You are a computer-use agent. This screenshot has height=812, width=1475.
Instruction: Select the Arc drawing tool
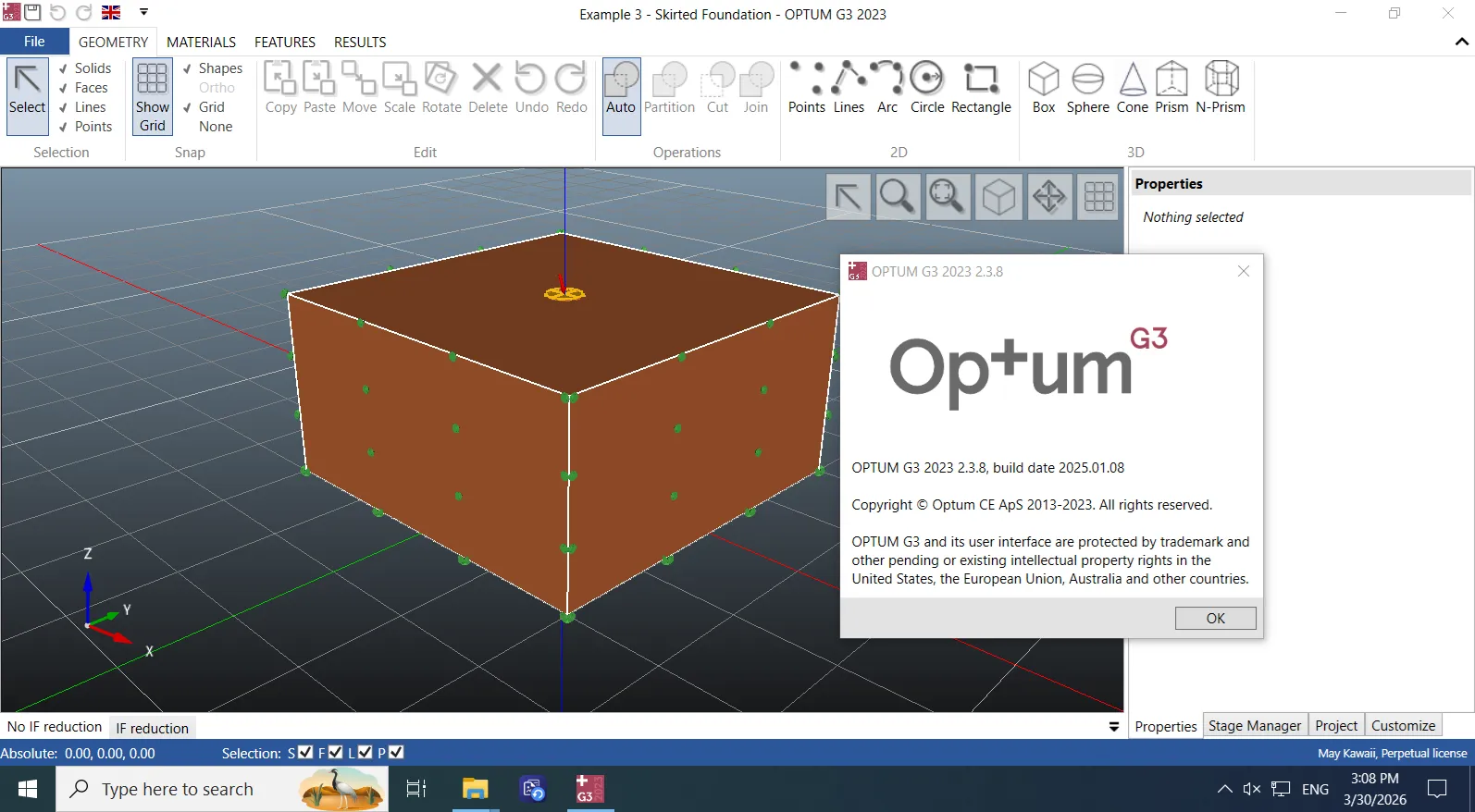pos(887,88)
